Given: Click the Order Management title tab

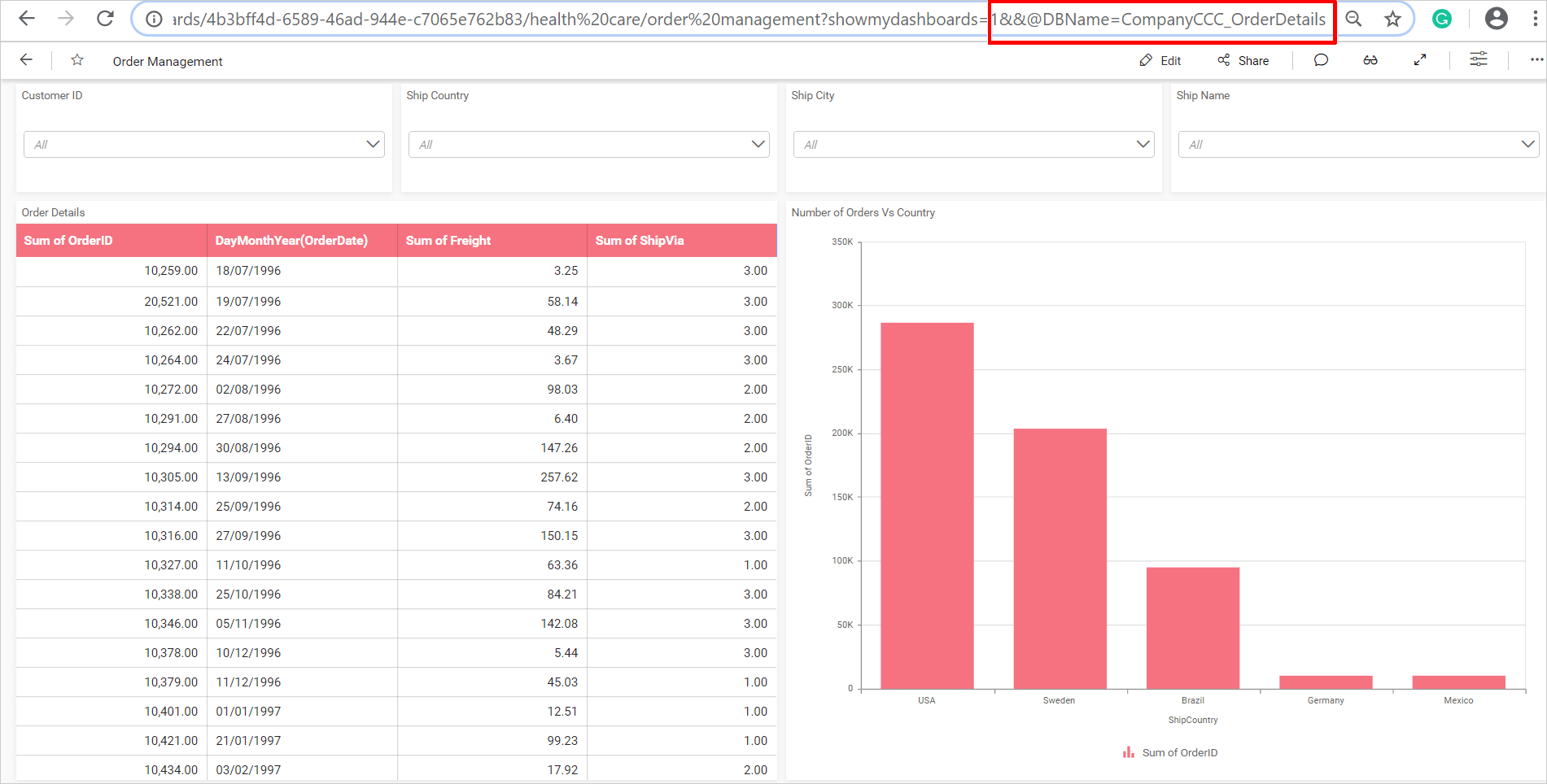Looking at the screenshot, I should 168,60.
